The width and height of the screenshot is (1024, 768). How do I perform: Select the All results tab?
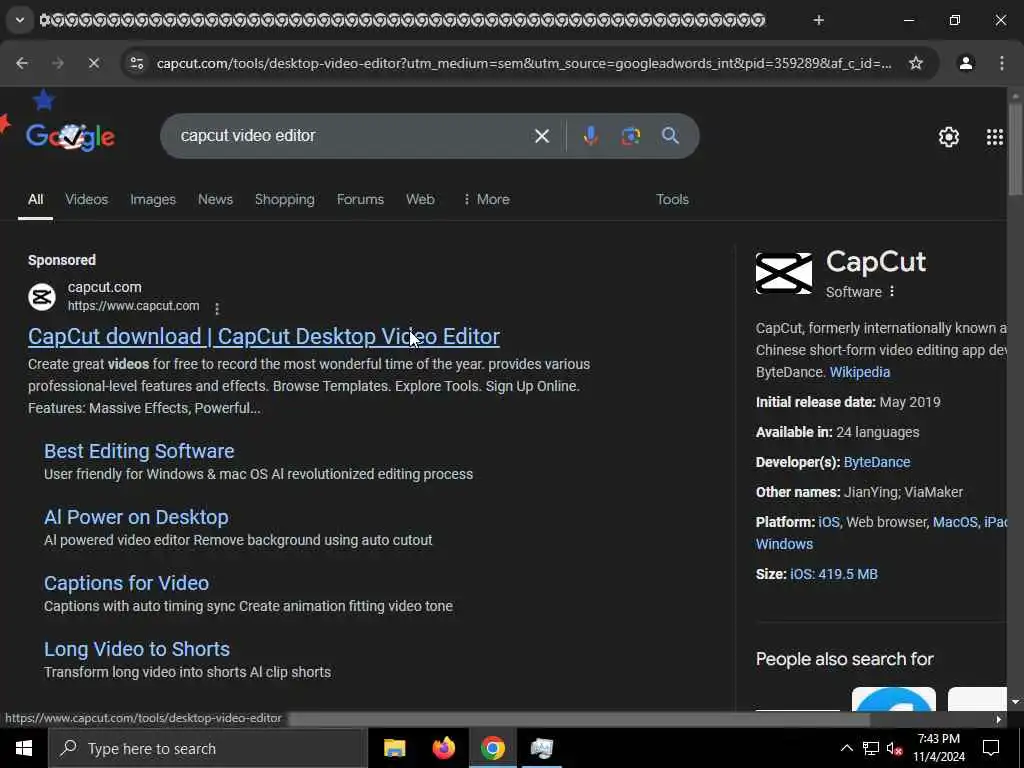click(x=35, y=200)
